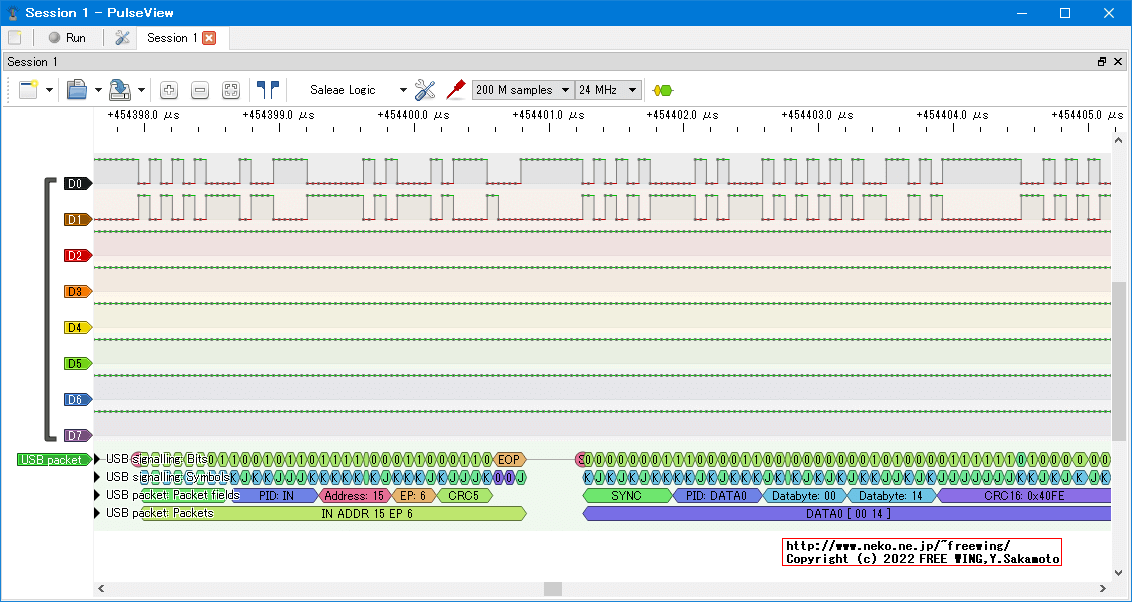Expand the USB signalling: Symbols row
The height and width of the screenshot is (602, 1132).
tap(97, 477)
